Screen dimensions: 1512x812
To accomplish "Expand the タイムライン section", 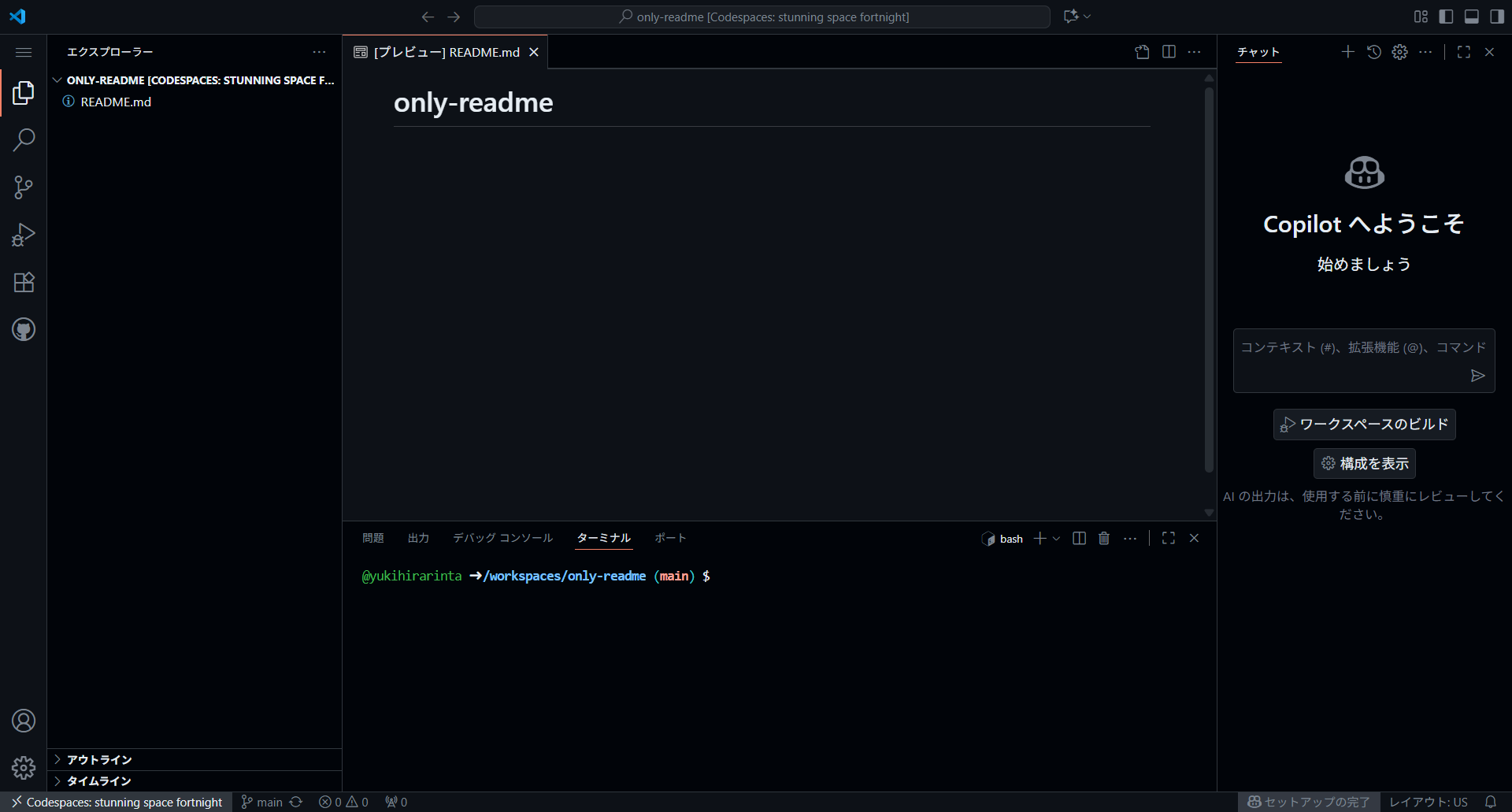I will [195, 780].
